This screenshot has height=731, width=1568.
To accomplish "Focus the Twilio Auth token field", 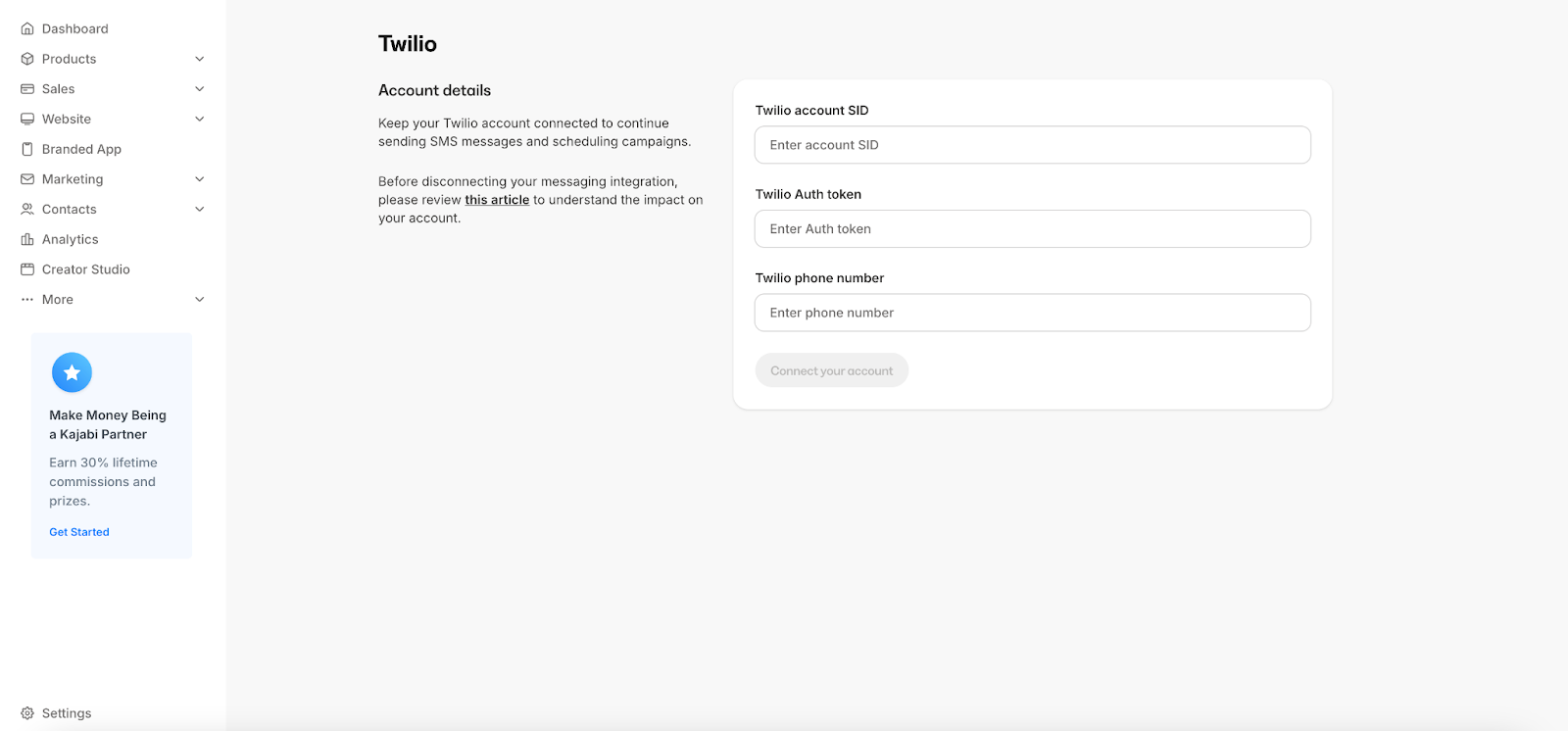I will [x=1033, y=228].
